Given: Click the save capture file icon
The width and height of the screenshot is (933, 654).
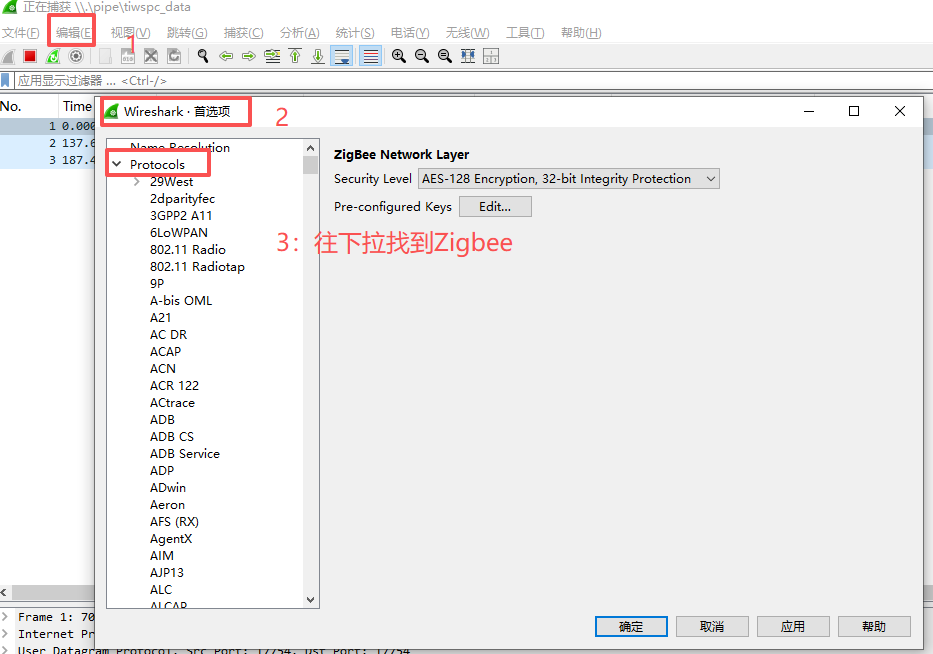Looking at the screenshot, I should pyautogui.click(x=128, y=57).
